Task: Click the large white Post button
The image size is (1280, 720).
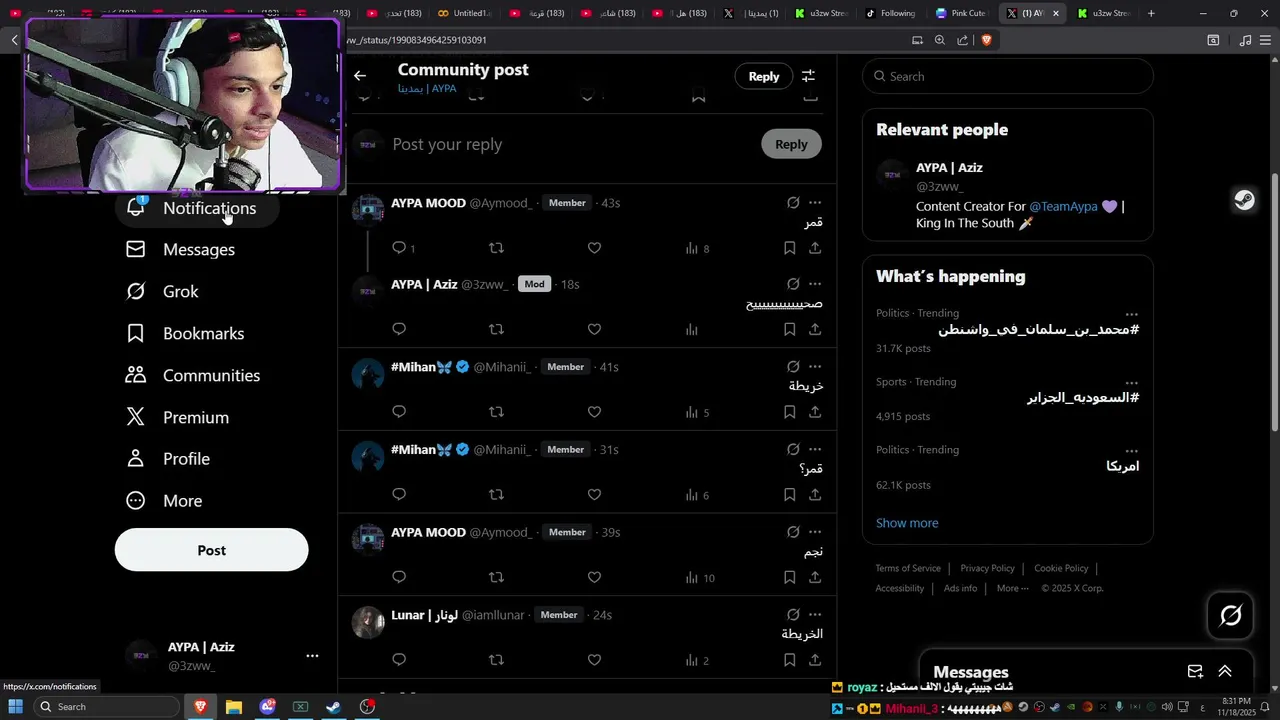Action: coord(211,550)
